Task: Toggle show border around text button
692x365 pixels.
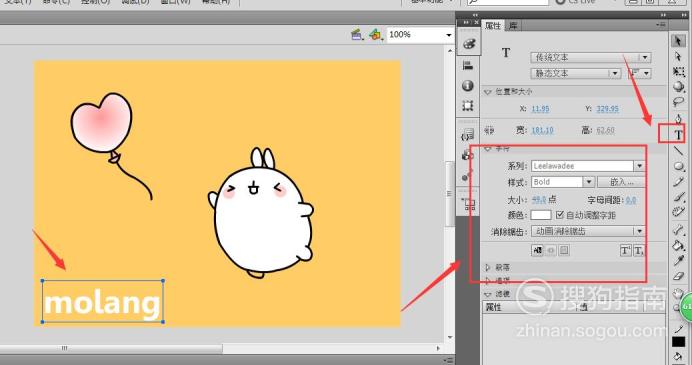Action: point(564,251)
